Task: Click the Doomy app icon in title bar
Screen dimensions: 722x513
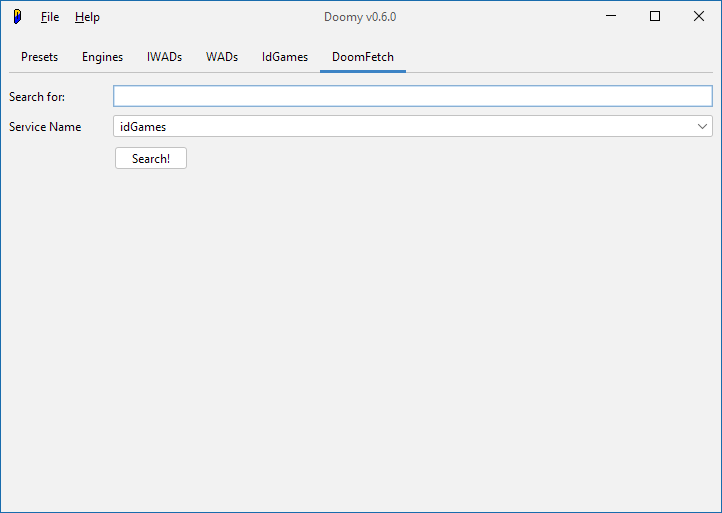Action: 17,17
